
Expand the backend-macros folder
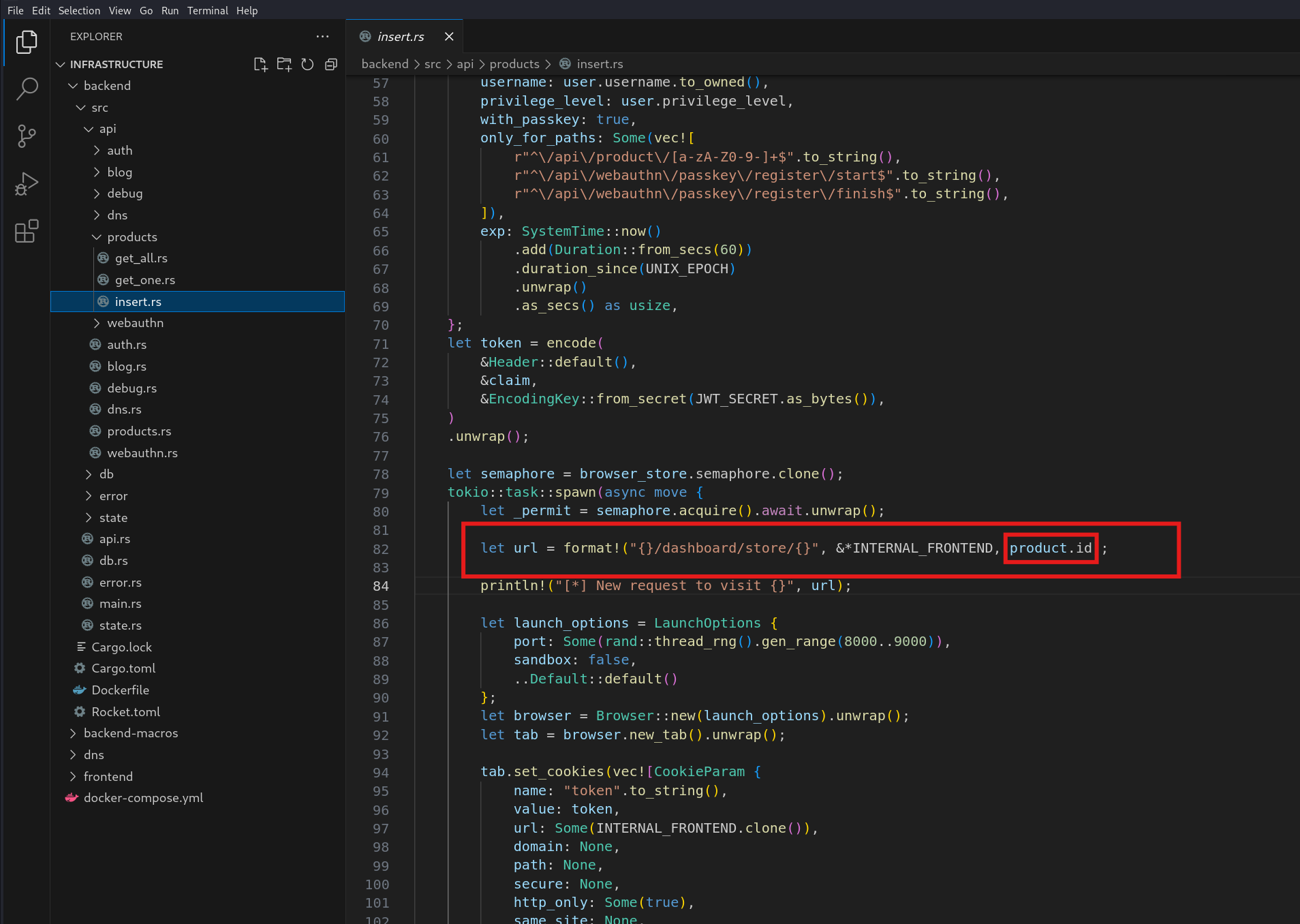tap(130, 733)
